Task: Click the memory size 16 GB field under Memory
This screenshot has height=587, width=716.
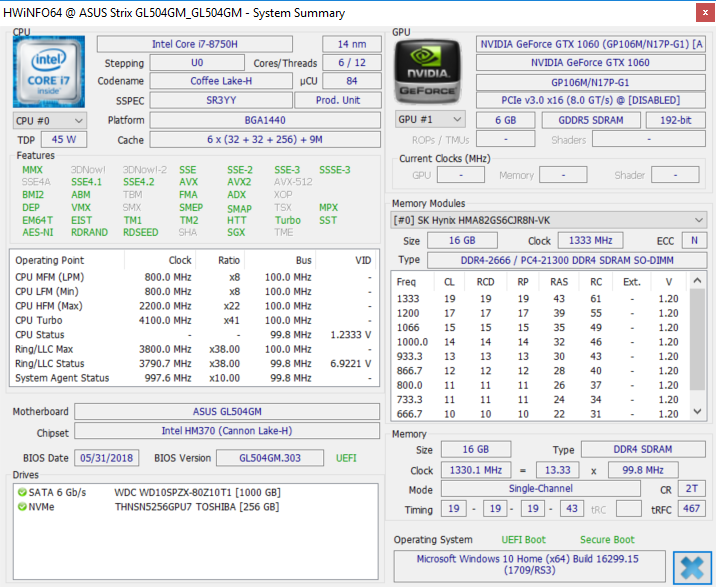Action: [x=476, y=450]
